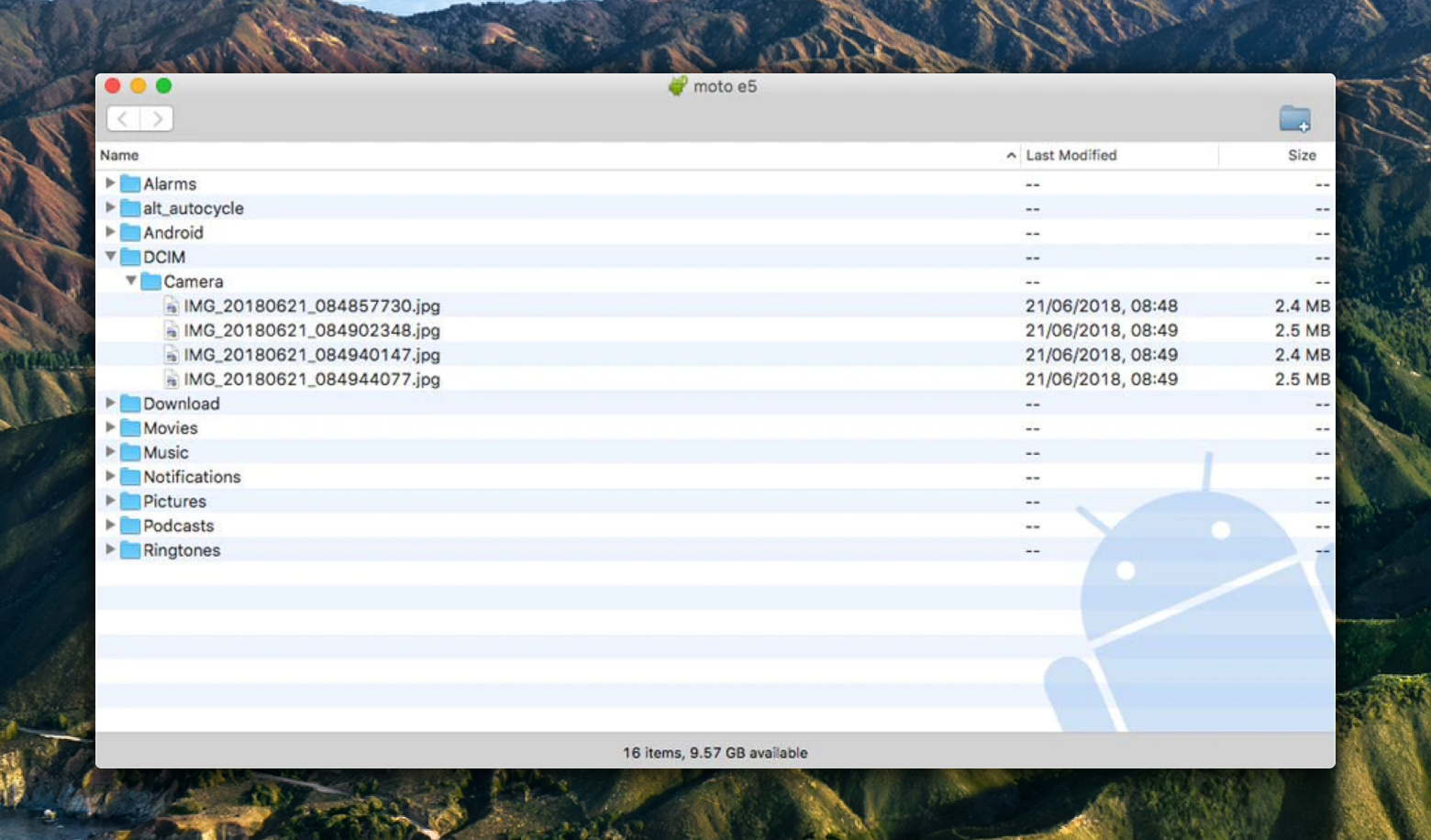1431x840 pixels.
Task: Click the Camera folder icon
Action: (151, 282)
